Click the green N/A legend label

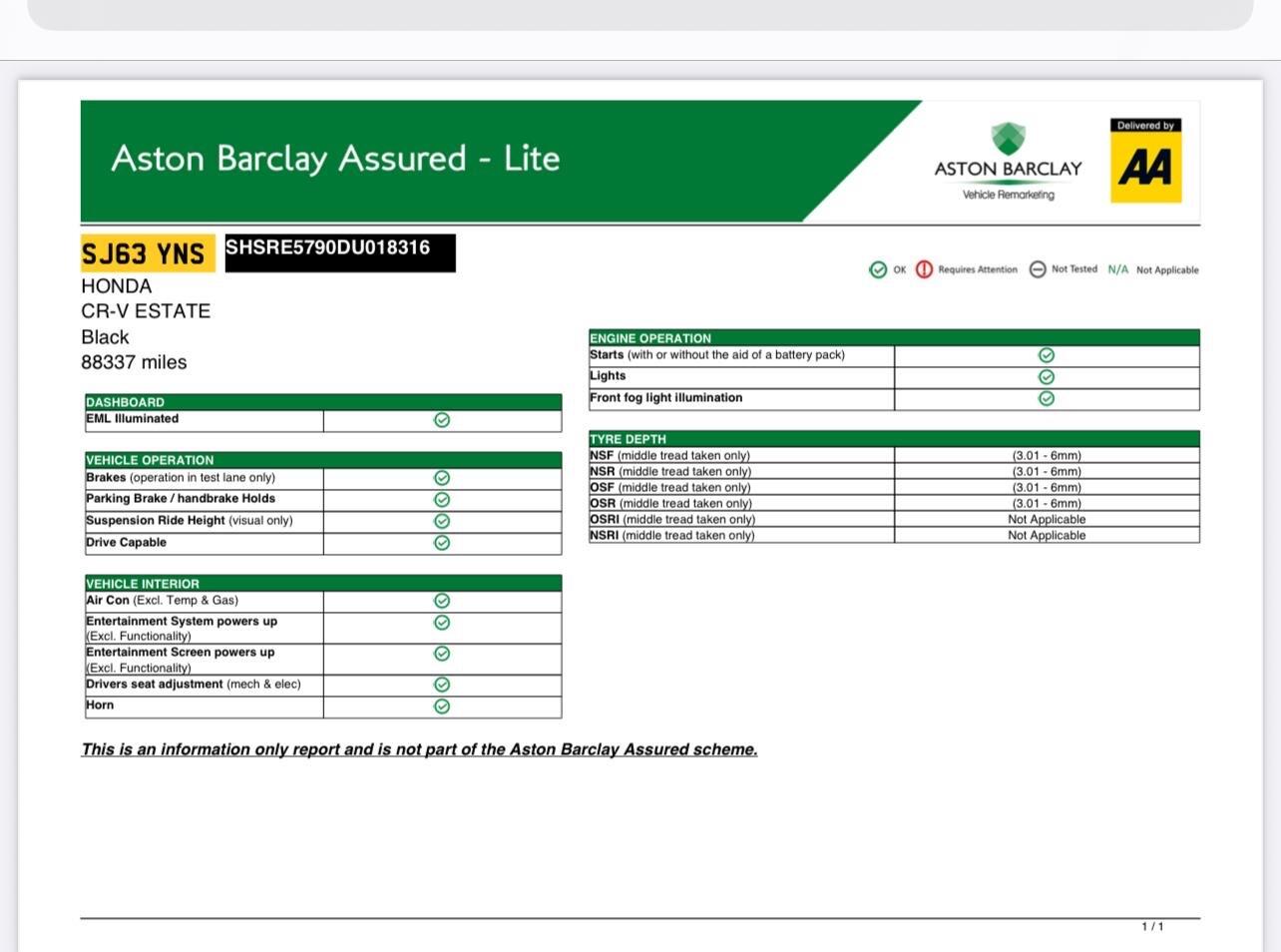[x=1117, y=269]
